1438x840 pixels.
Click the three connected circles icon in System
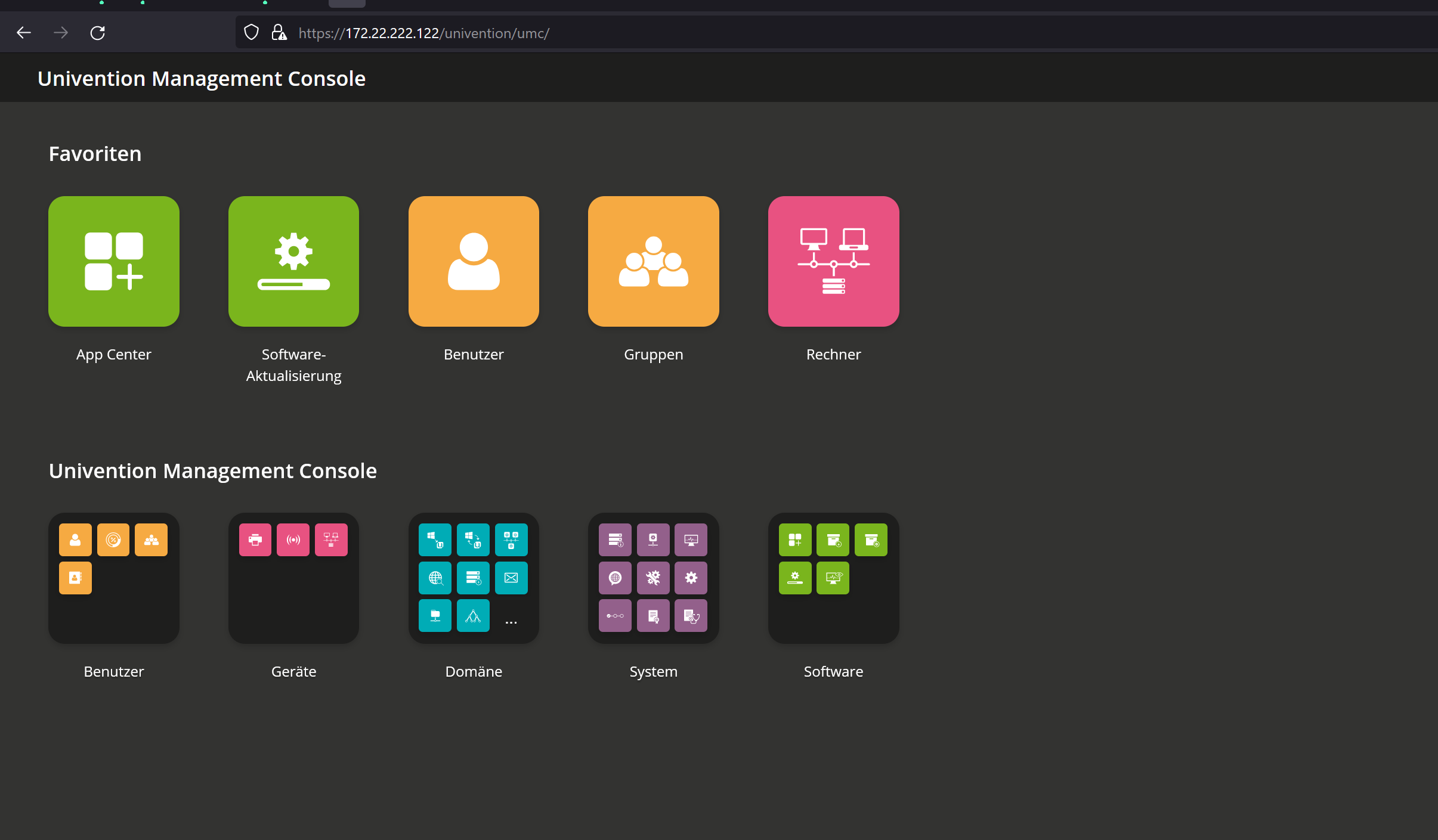[615, 616]
